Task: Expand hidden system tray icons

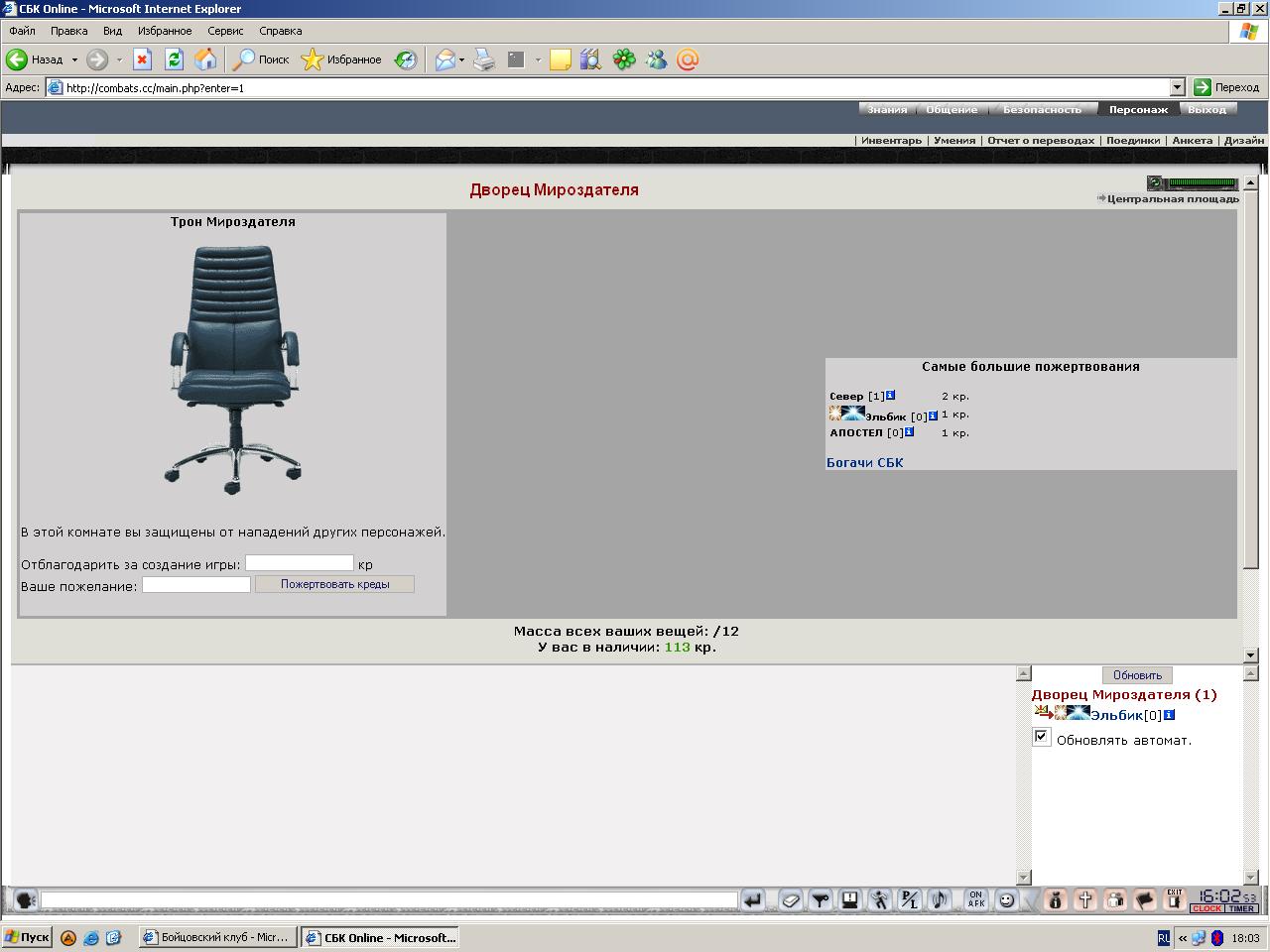Action: (x=1183, y=937)
